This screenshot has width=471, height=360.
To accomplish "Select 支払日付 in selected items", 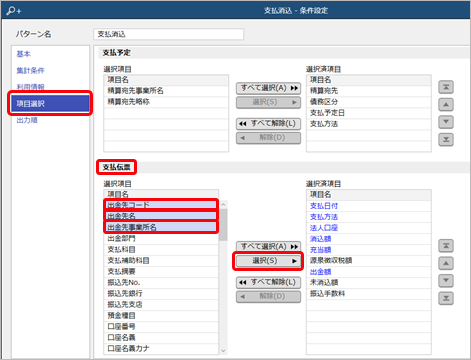I will click(x=369, y=206).
